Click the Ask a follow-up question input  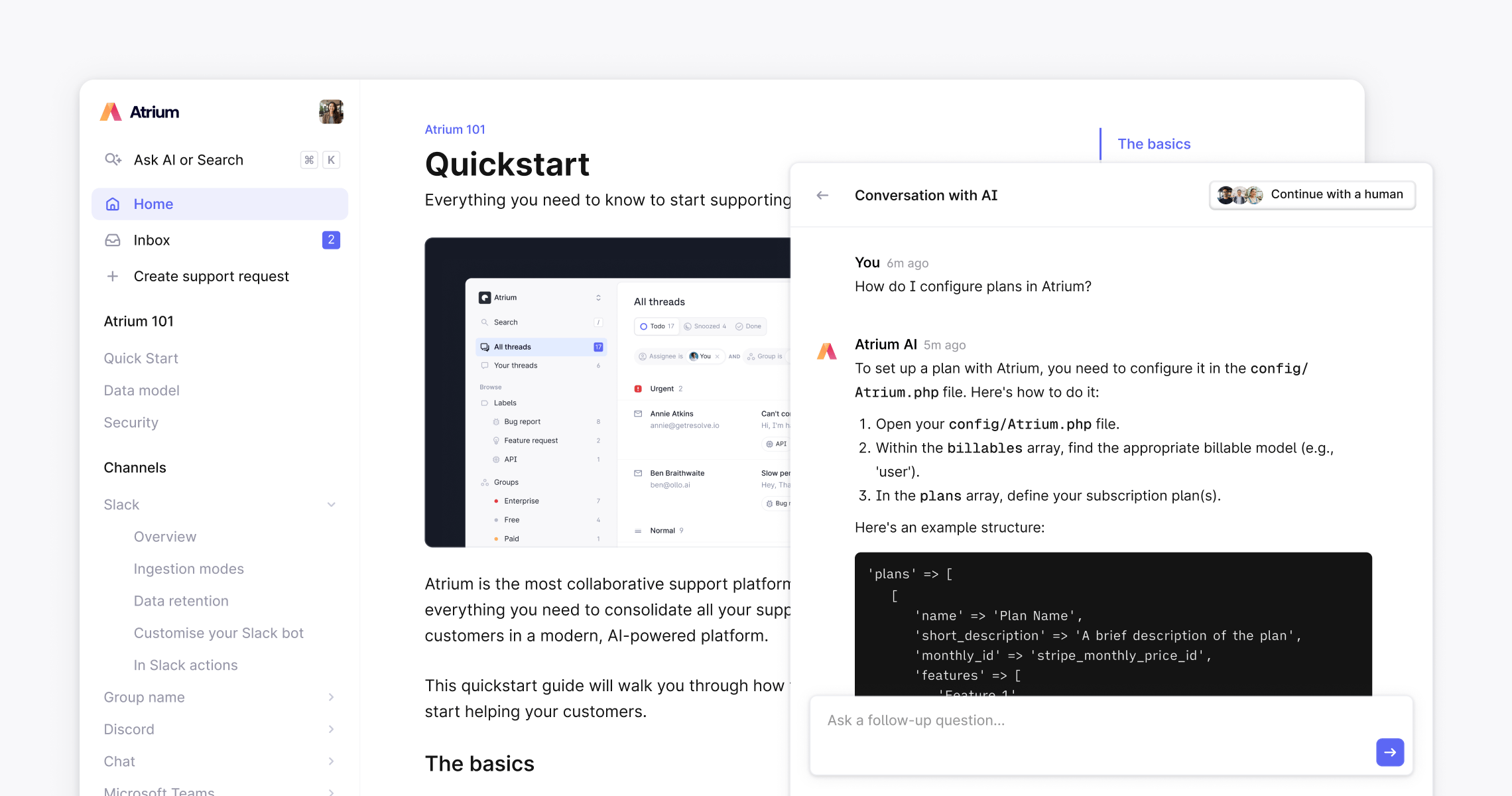[x=1111, y=735]
